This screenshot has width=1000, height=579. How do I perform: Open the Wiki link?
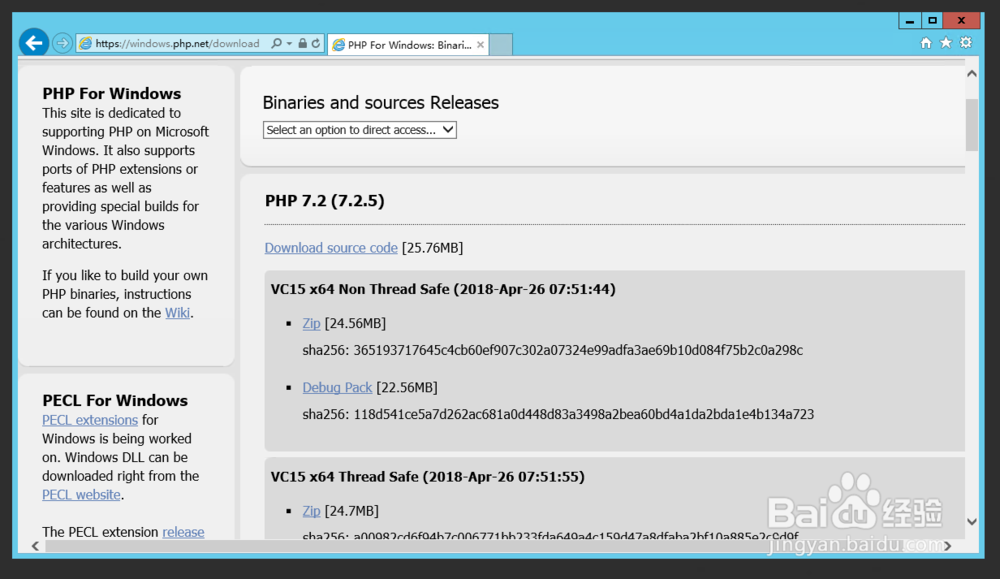177,312
